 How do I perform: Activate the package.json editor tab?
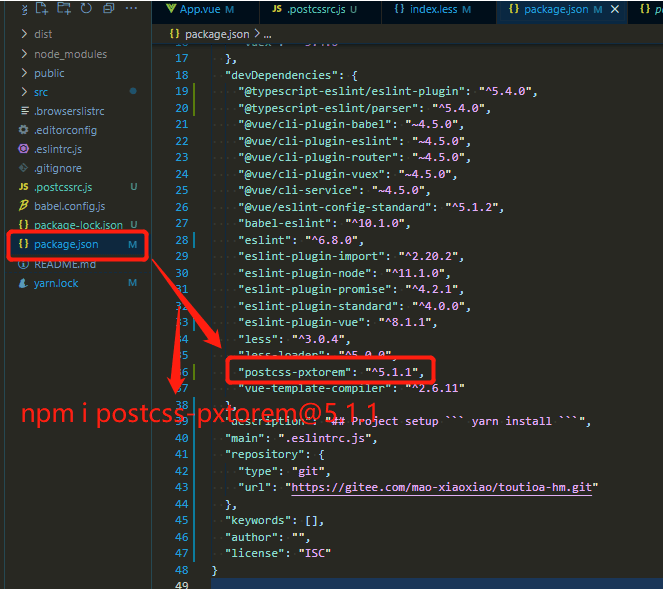coord(556,9)
